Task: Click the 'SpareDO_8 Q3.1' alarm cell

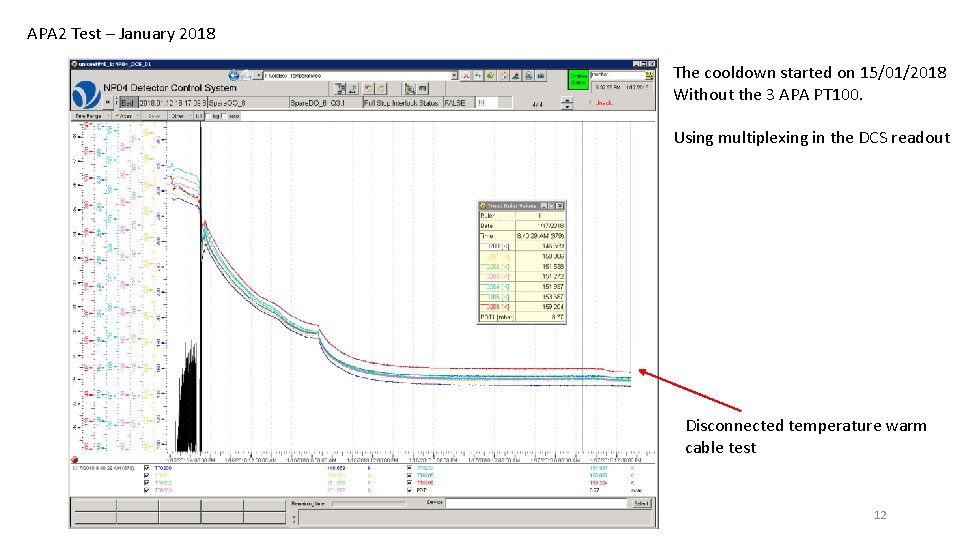Action: click(325, 103)
